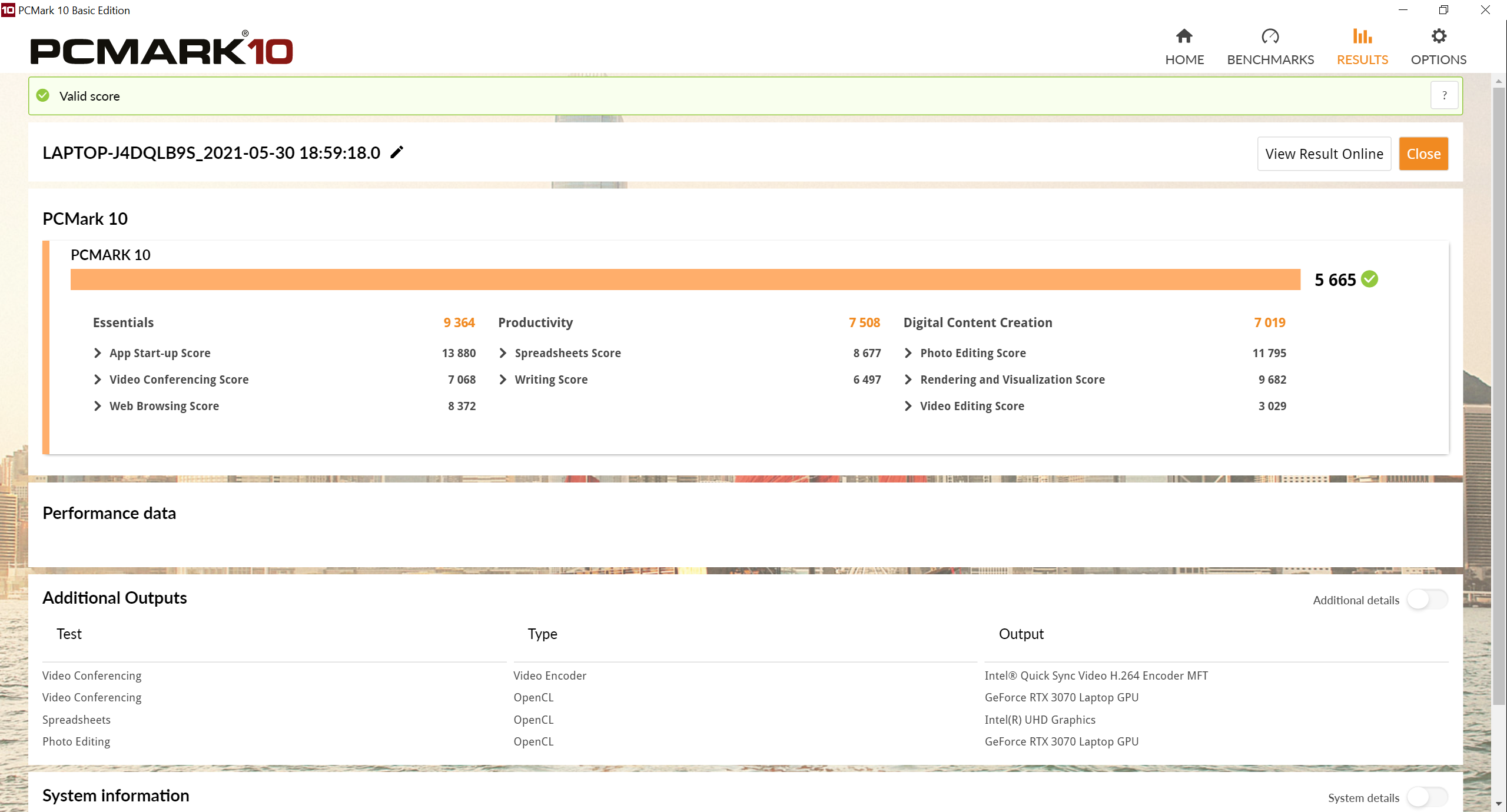Click the Writing value 6 497
This screenshot has height=812, width=1507.
(867, 380)
